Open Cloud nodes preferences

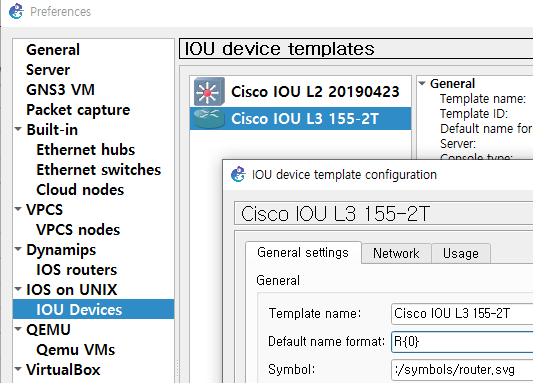pyautogui.click(x=80, y=190)
